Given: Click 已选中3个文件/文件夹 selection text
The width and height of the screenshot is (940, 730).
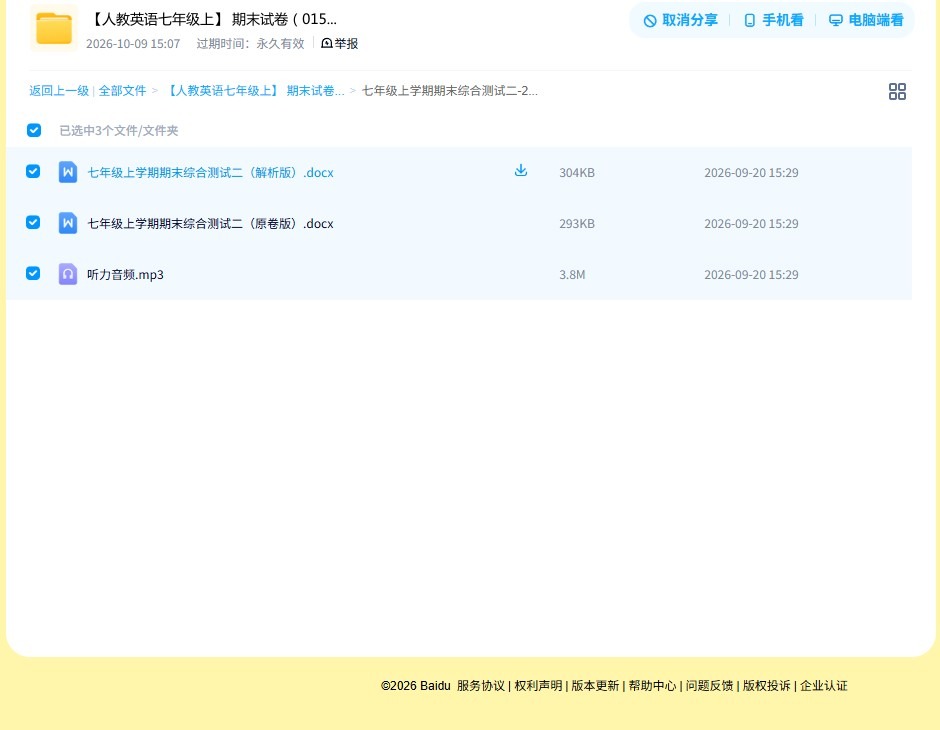Looking at the screenshot, I should point(119,131).
